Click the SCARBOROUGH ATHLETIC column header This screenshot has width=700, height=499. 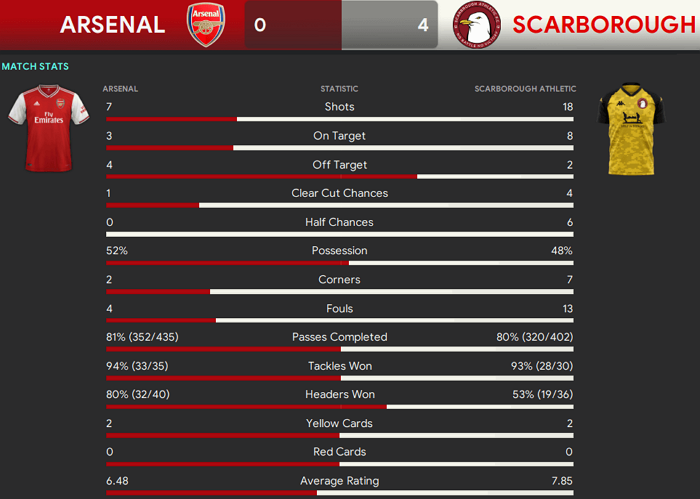pyautogui.click(x=525, y=89)
